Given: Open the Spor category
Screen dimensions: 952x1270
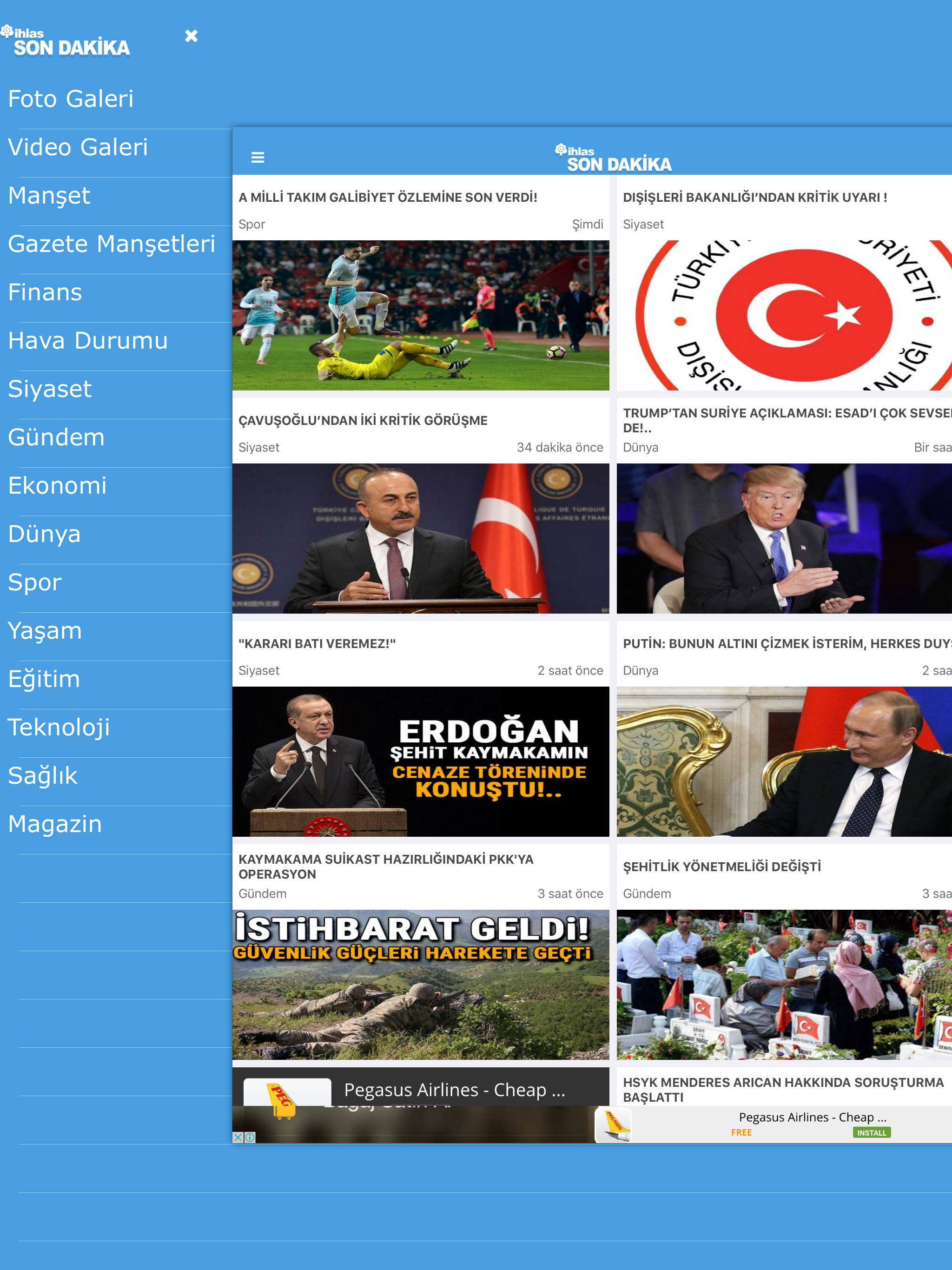Looking at the screenshot, I should tap(34, 582).
